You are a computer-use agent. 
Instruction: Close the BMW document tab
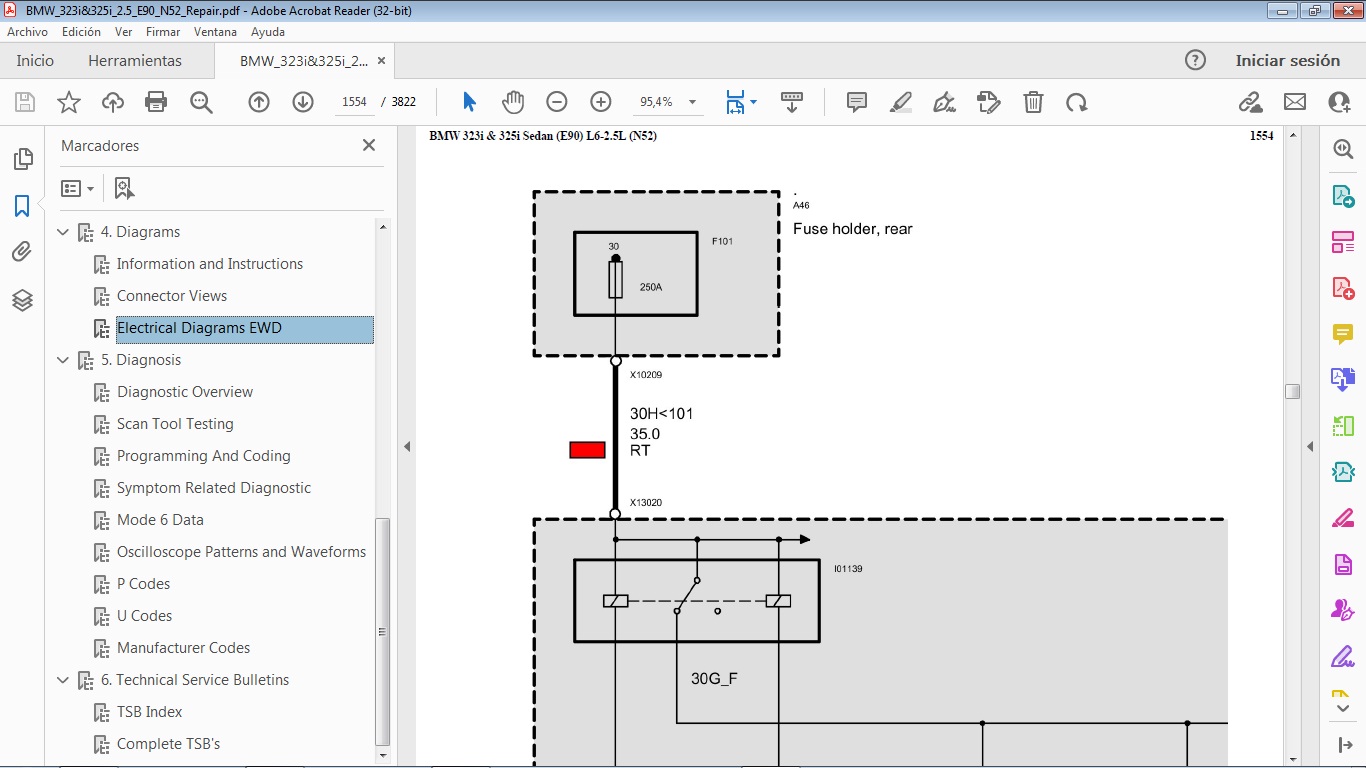click(380, 60)
